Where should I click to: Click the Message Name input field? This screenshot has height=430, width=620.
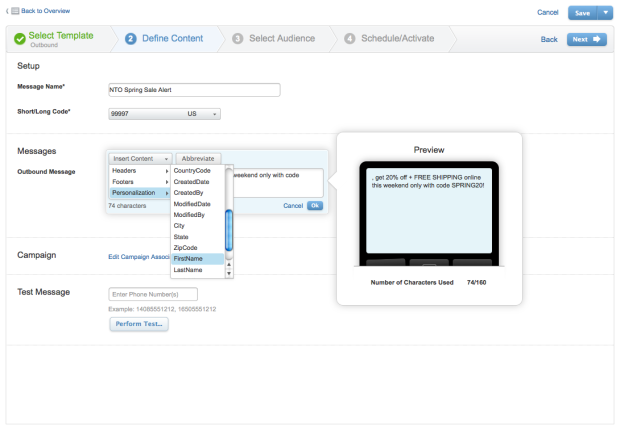194,90
